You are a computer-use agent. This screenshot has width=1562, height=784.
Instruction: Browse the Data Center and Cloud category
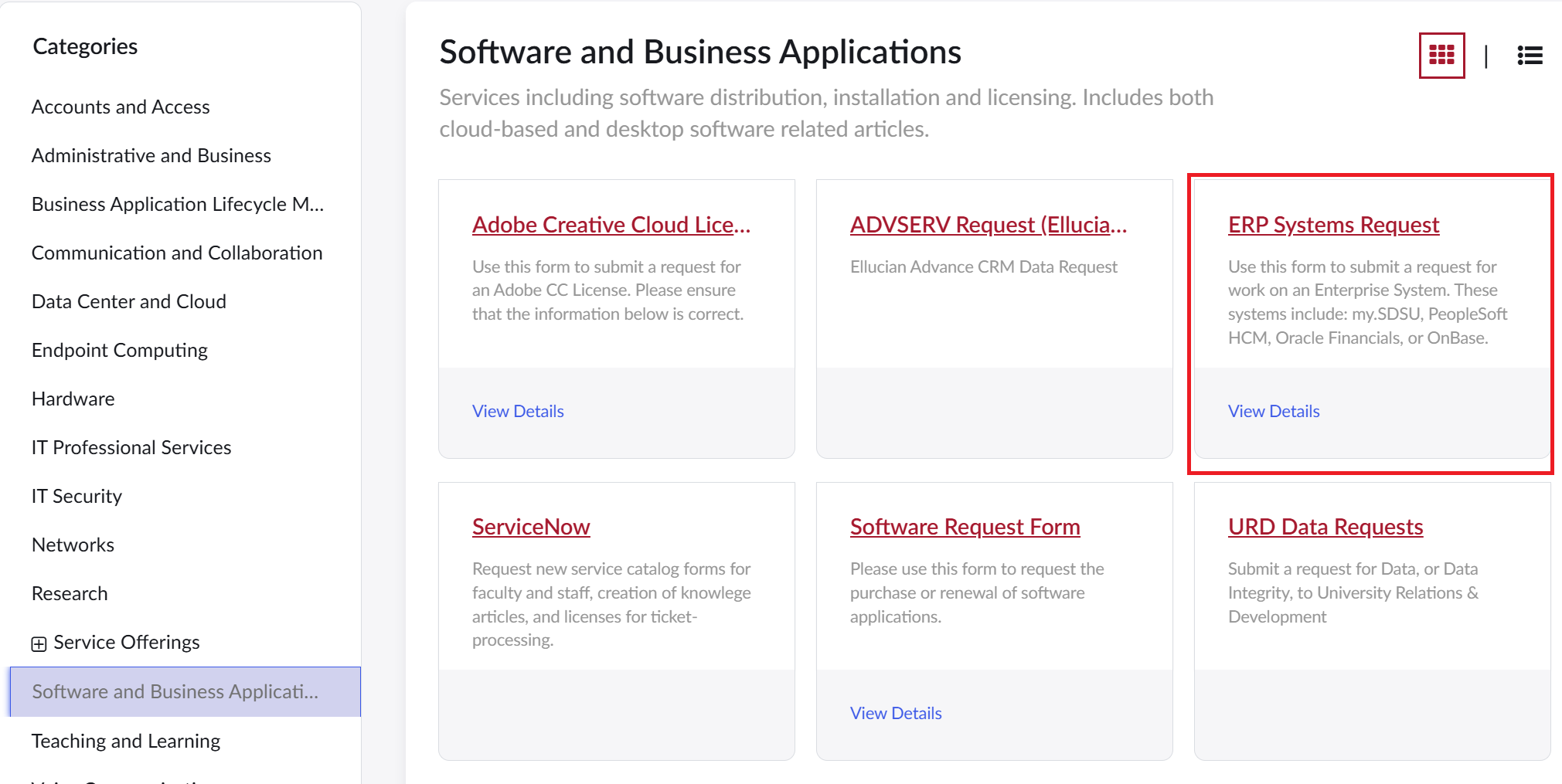[x=129, y=301]
